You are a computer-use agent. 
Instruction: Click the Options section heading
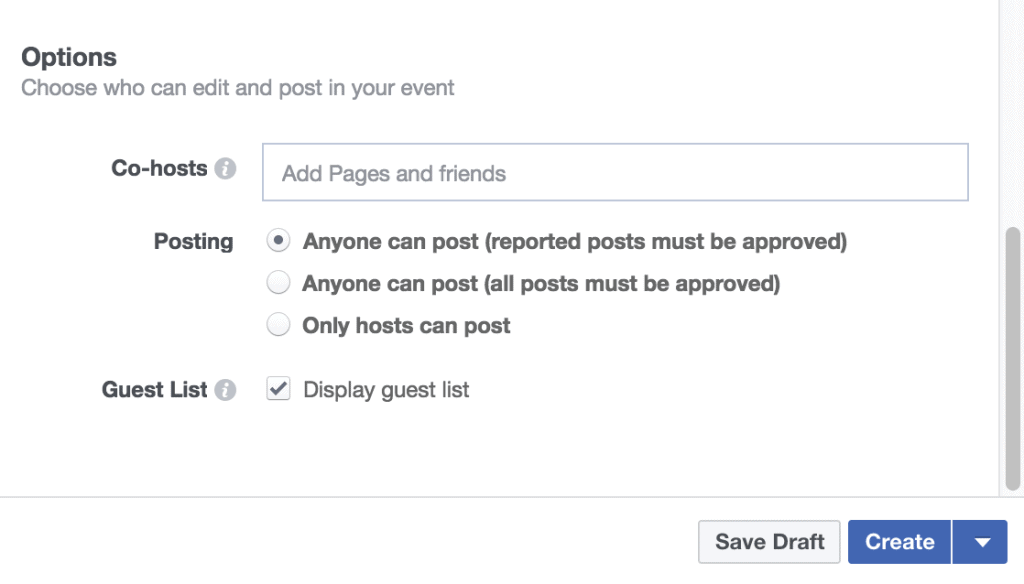[69, 57]
